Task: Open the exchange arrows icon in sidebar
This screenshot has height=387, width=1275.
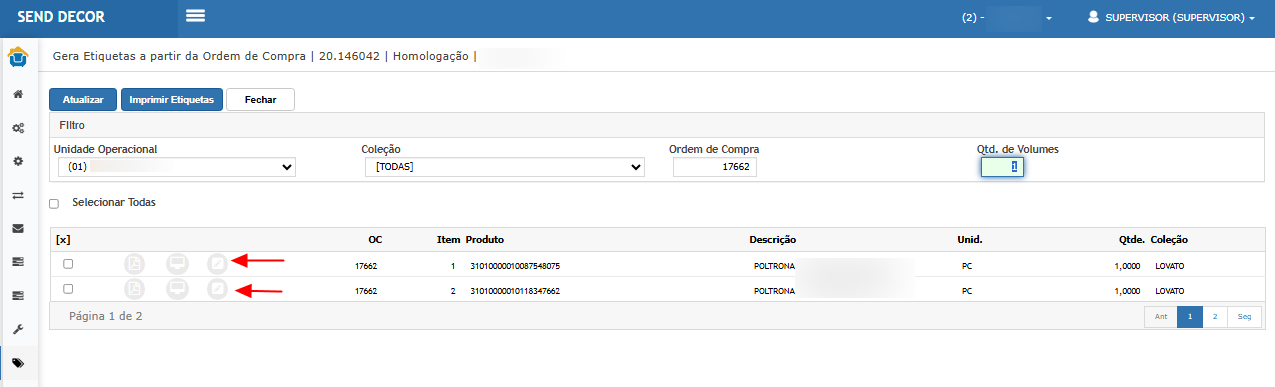Action: (x=18, y=195)
